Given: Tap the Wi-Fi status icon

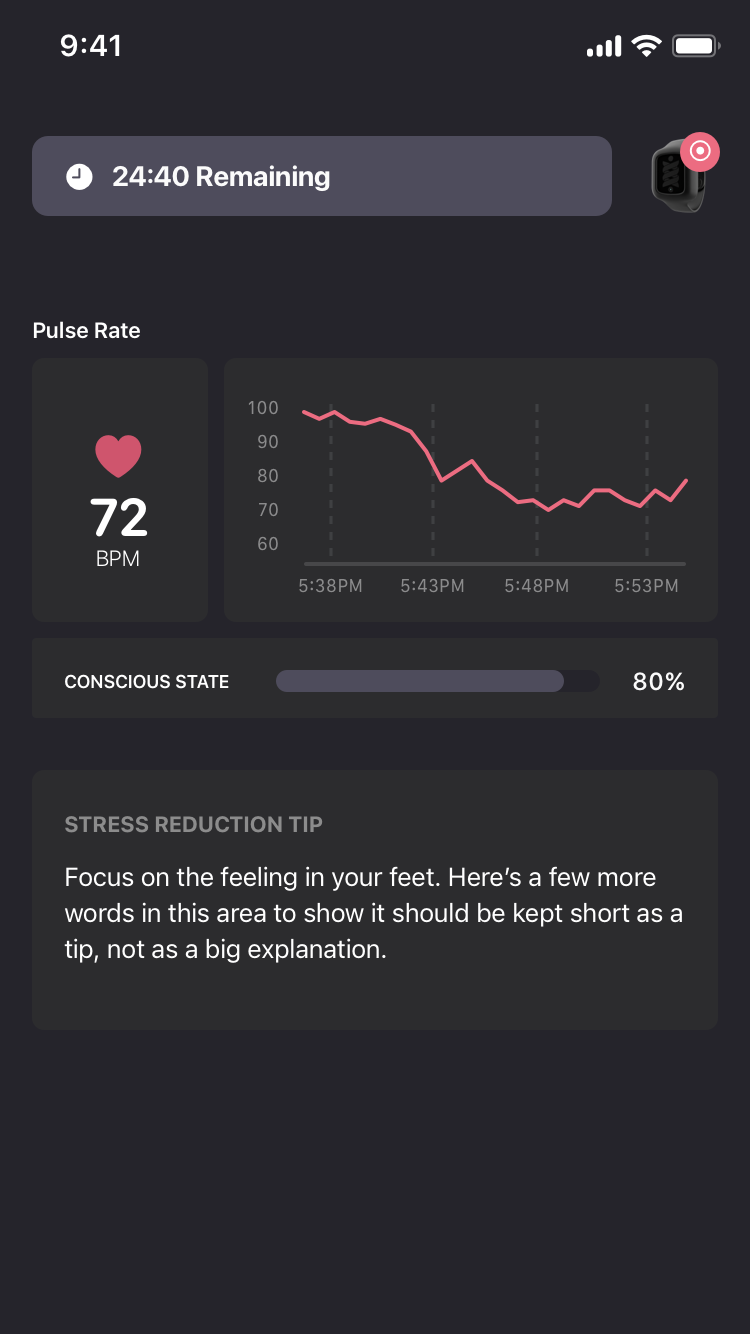Looking at the screenshot, I should [647, 46].
